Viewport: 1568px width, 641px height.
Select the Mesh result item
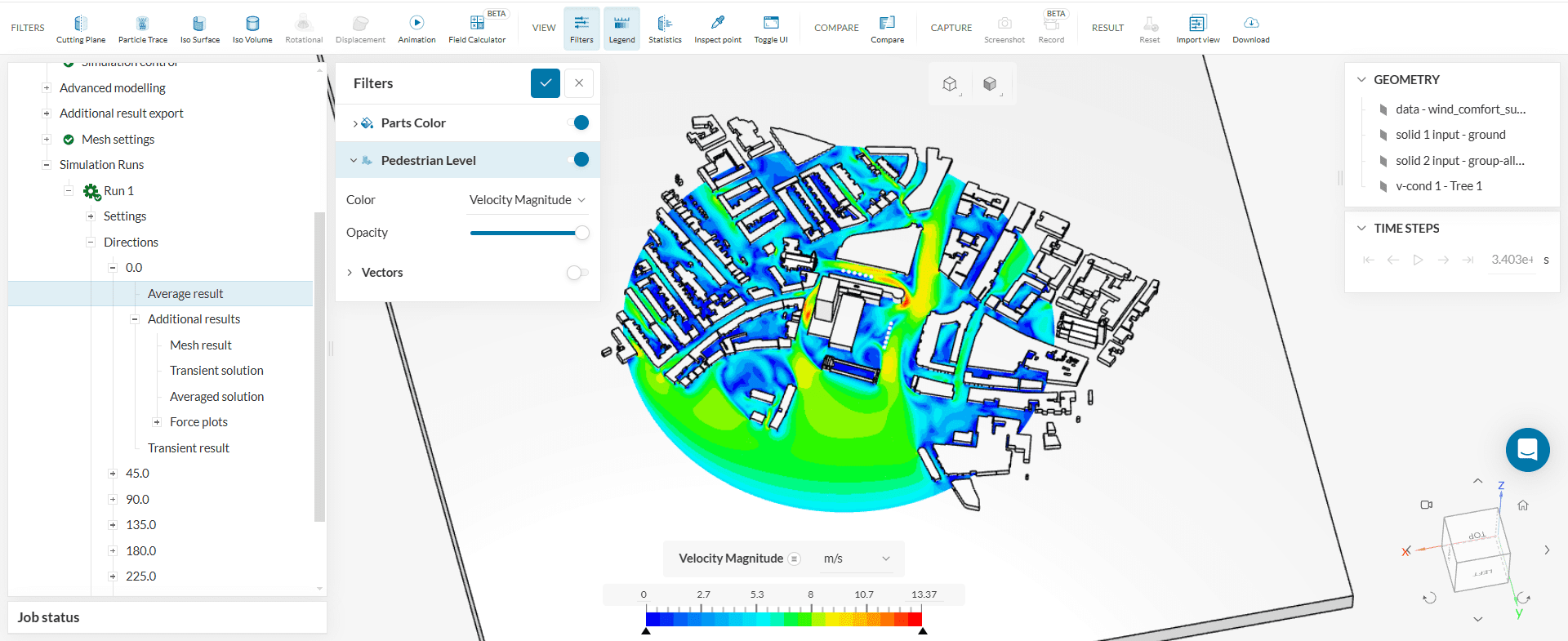pos(201,345)
